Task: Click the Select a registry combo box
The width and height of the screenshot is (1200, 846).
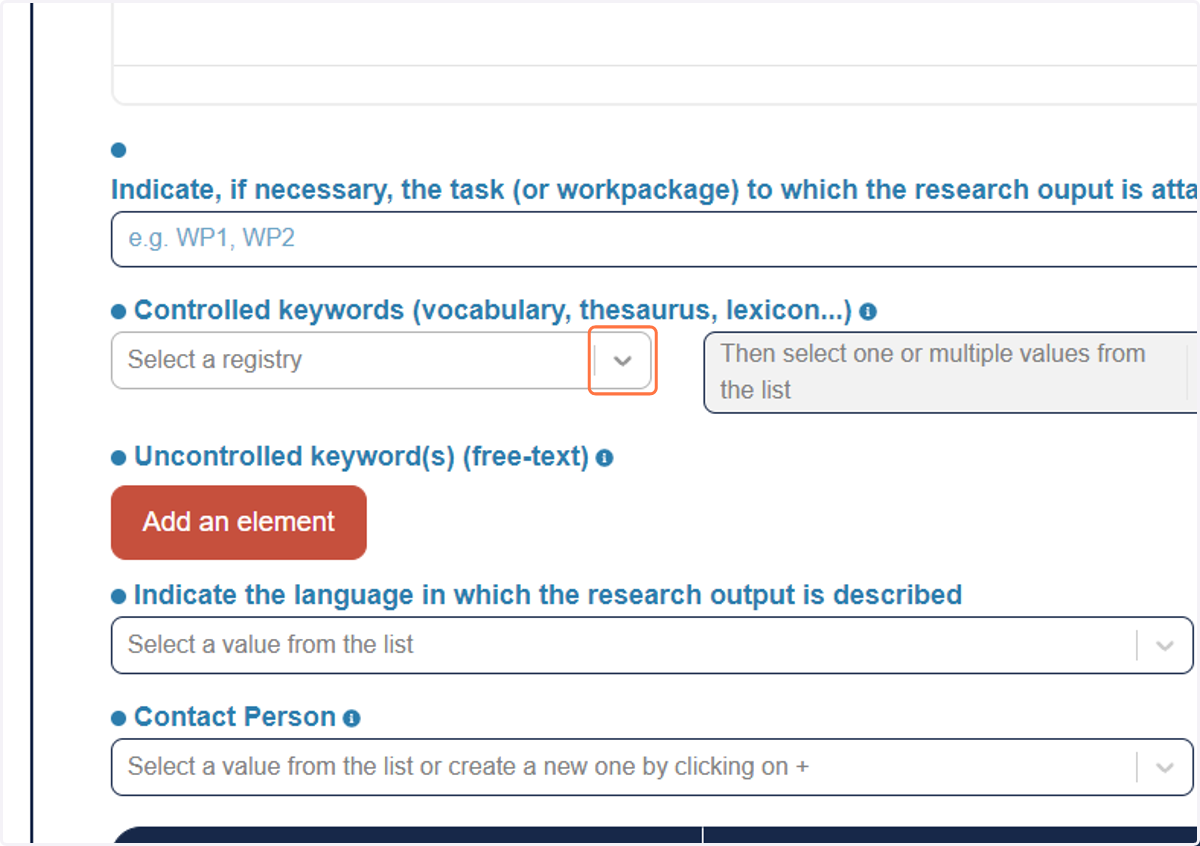Action: 382,360
